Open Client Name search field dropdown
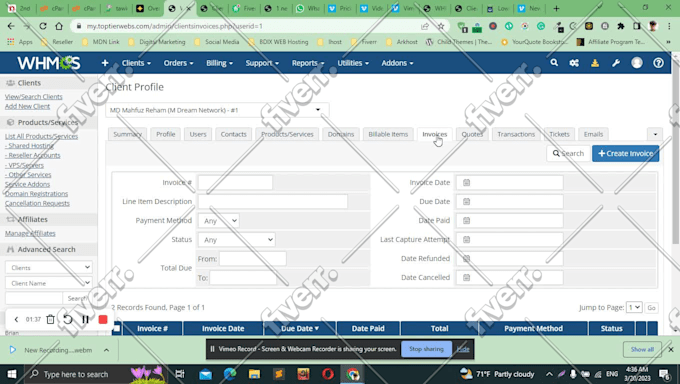The height and width of the screenshot is (384, 680). (x=49, y=283)
